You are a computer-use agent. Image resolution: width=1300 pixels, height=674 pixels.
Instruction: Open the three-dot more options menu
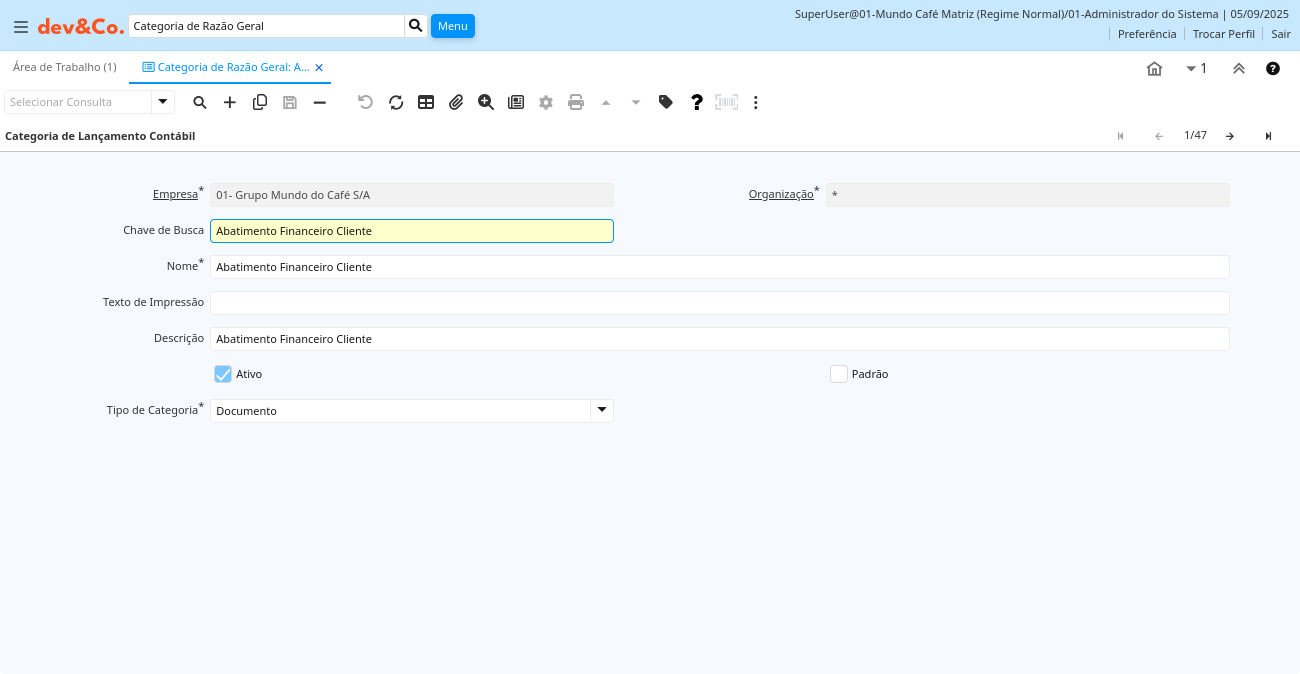756,102
